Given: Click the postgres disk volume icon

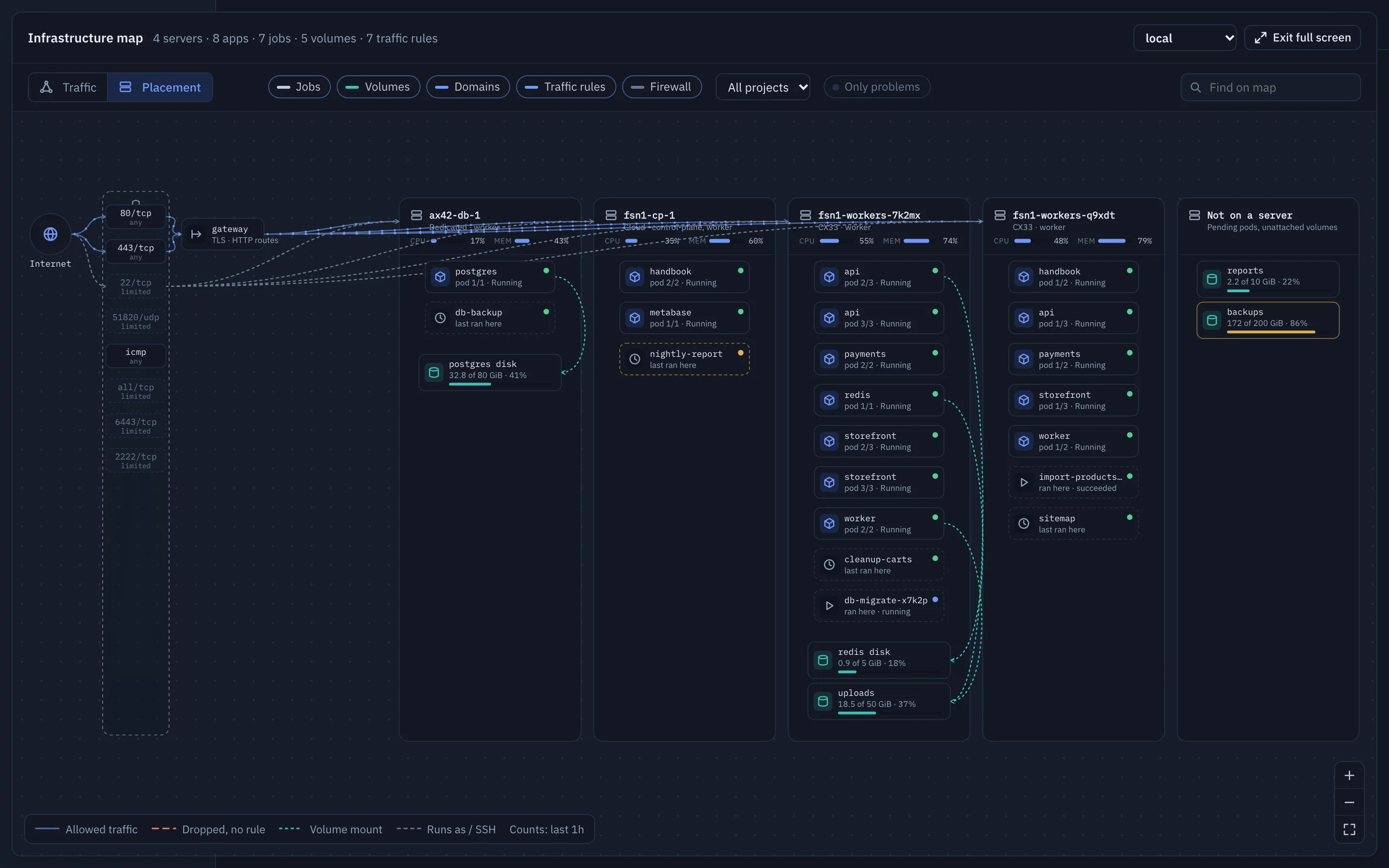Looking at the screenshot, I should (434, 373).
